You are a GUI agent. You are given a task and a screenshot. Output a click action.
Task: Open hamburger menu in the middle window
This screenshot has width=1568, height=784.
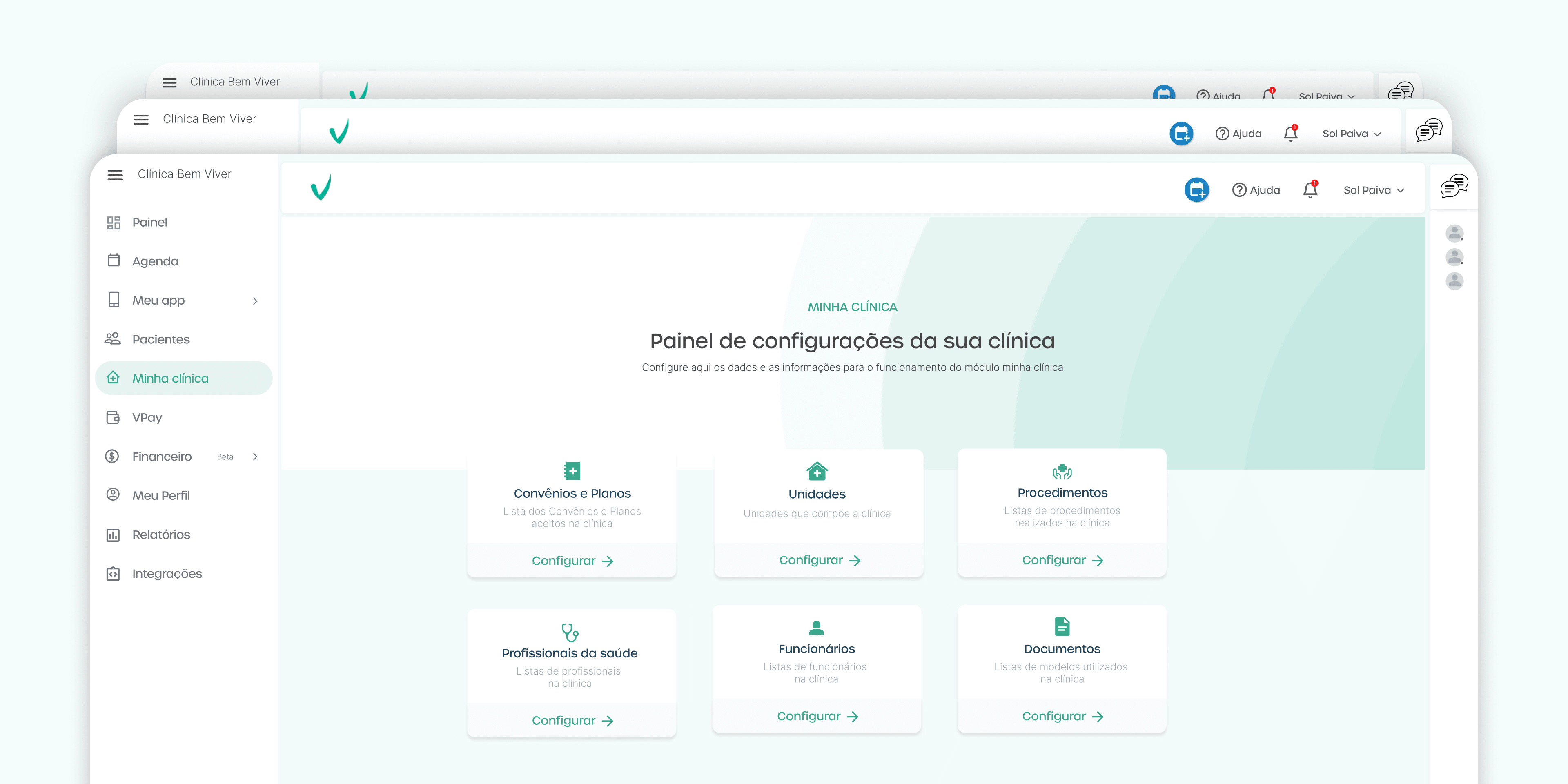pyautogui.click(x=141, y=119)
